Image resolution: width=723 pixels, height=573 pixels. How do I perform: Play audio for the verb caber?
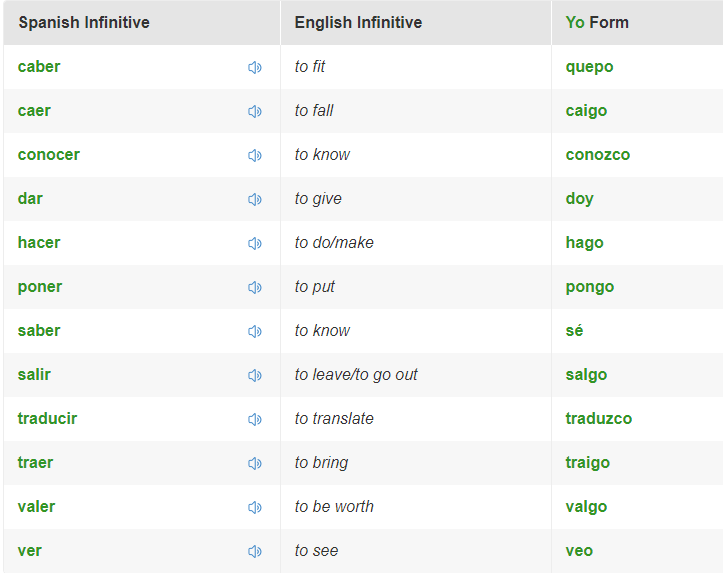255,67
